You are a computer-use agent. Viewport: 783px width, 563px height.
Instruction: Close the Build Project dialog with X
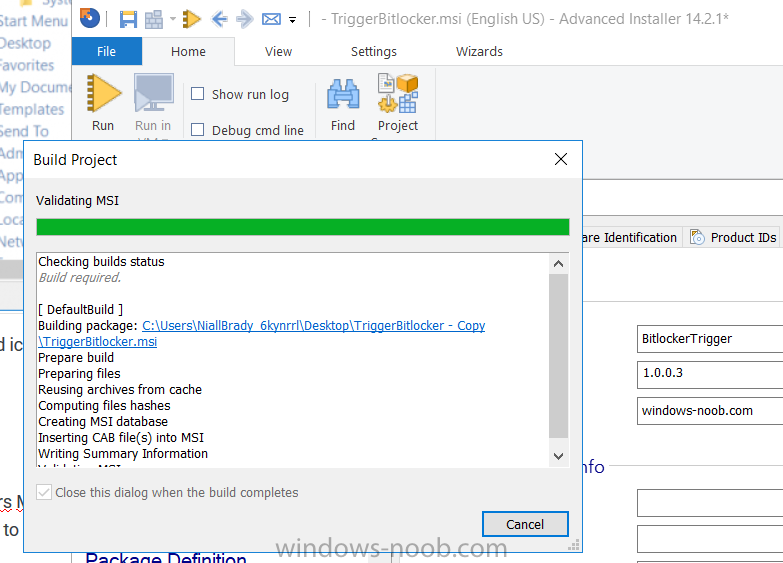click(x=561, y=159)
